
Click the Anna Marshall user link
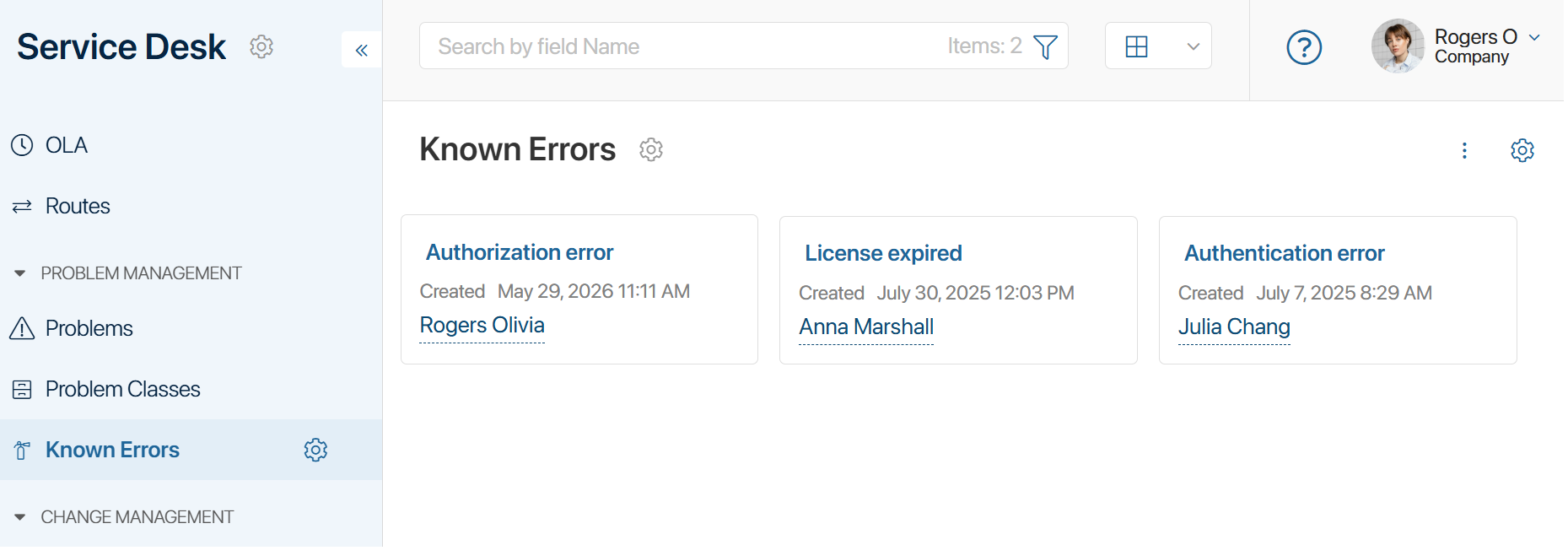[x=866, y=327]
